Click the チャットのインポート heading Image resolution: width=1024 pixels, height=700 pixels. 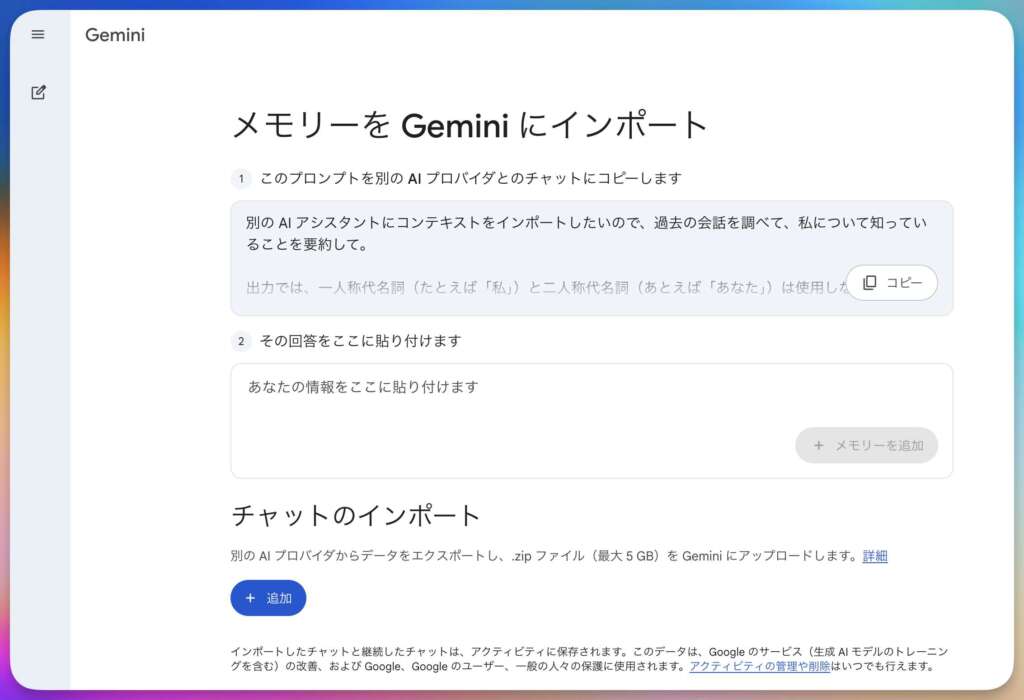[356, 516]
